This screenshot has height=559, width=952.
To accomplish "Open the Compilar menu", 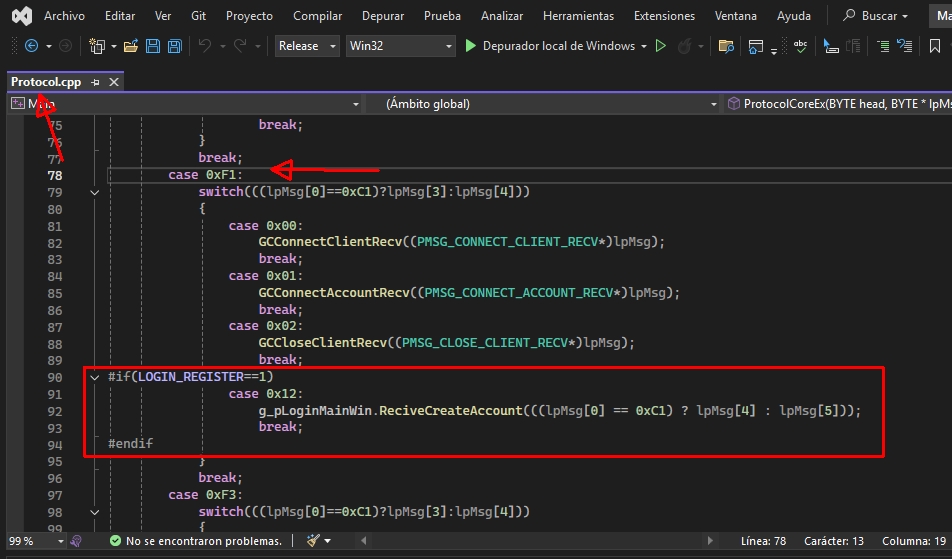I will pos(318,16).
